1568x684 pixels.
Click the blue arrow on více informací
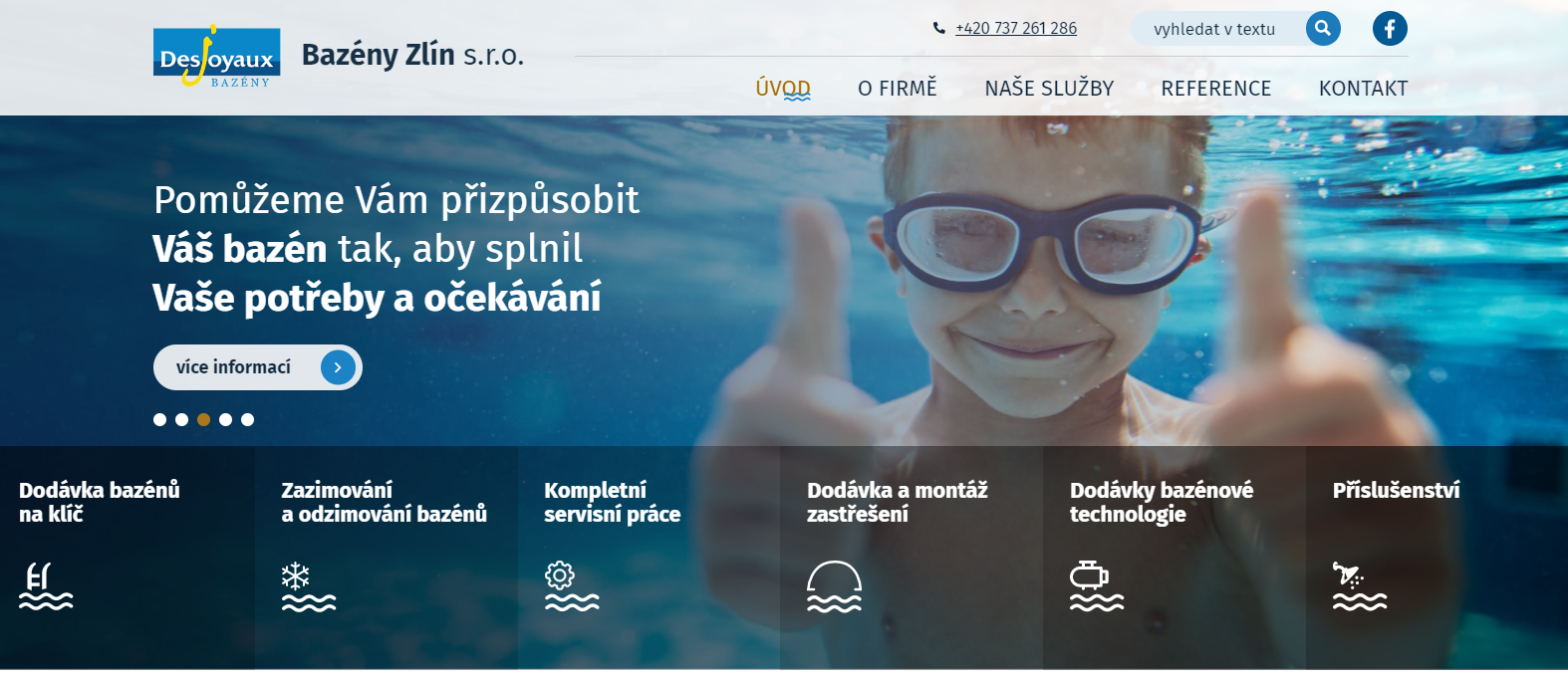pyautogui.click(x=338, y=367)
